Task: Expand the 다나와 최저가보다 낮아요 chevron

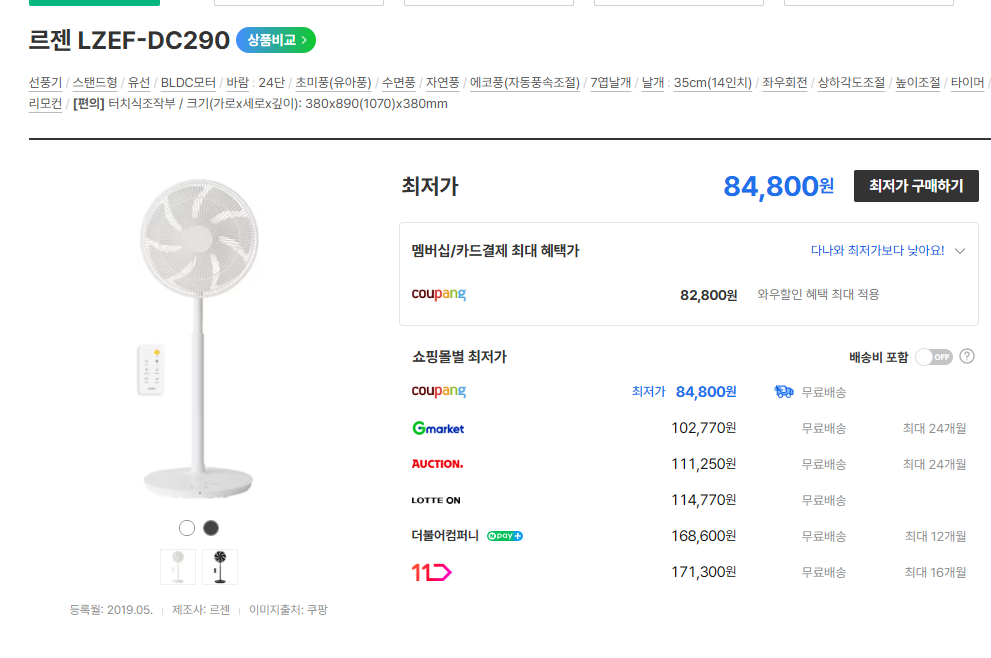Action: coord(960,251)
